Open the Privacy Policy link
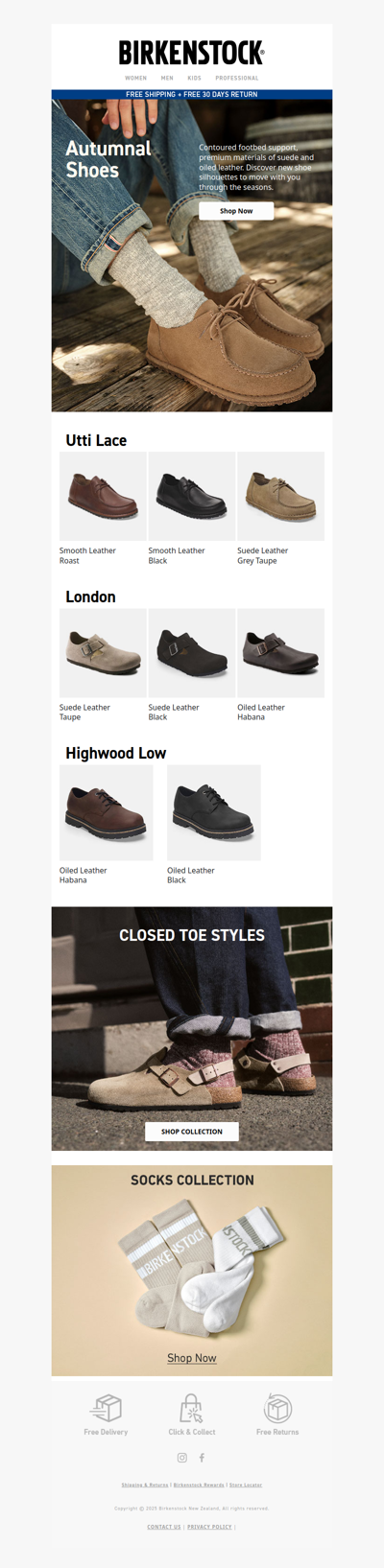Viewport: 384px width, 1568px height. click(x=209, y=1527)
